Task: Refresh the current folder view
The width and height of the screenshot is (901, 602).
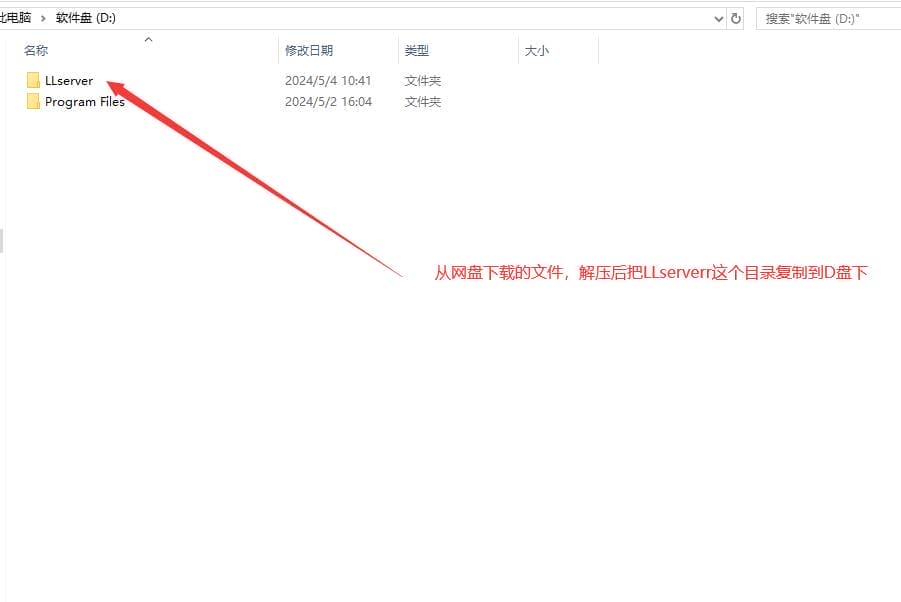Action: tap(736, 18)
